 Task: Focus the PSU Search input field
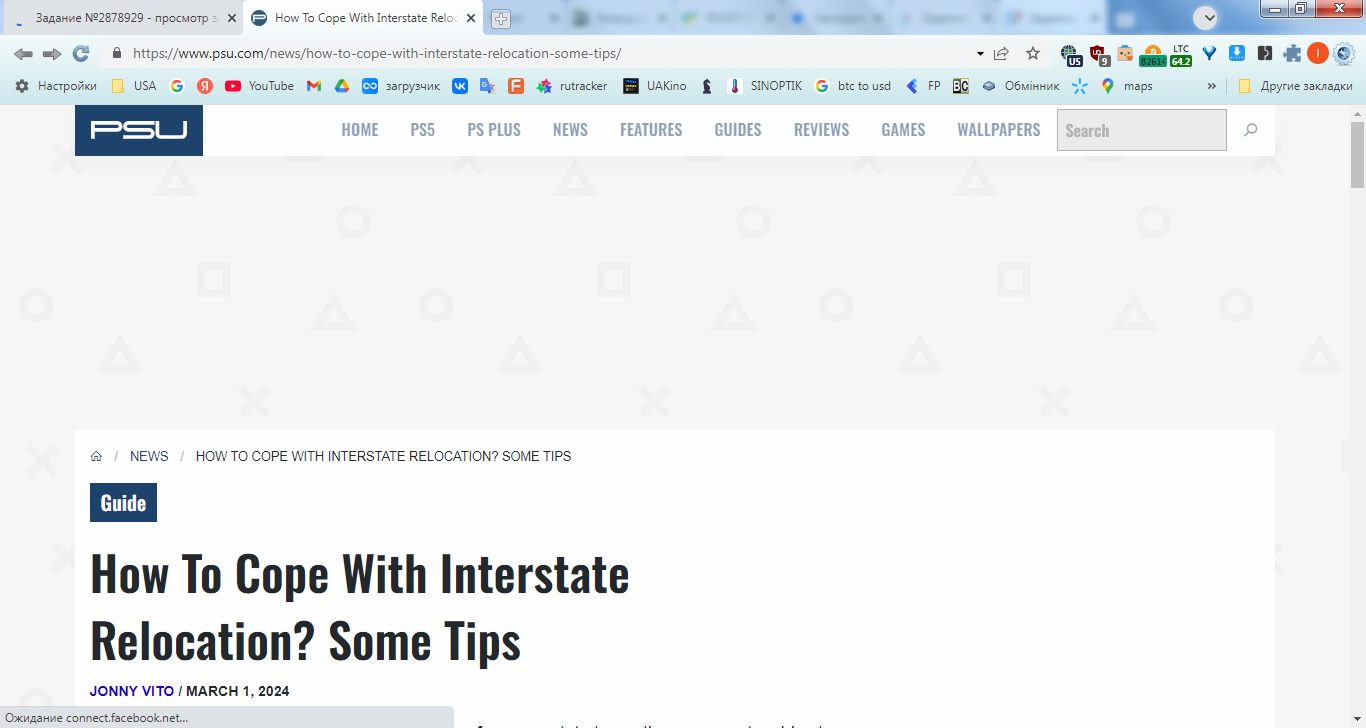[x=1141, y=130]
